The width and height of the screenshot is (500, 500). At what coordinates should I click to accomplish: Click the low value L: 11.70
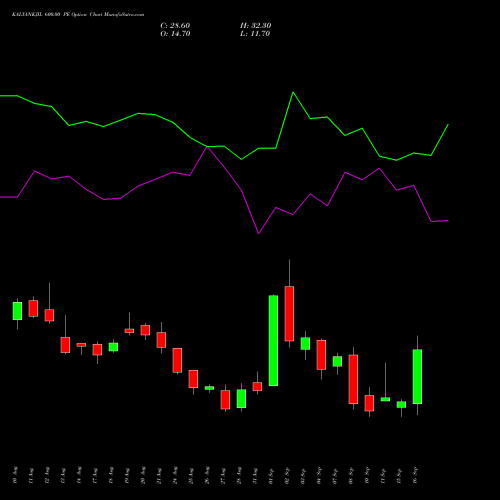255,34
